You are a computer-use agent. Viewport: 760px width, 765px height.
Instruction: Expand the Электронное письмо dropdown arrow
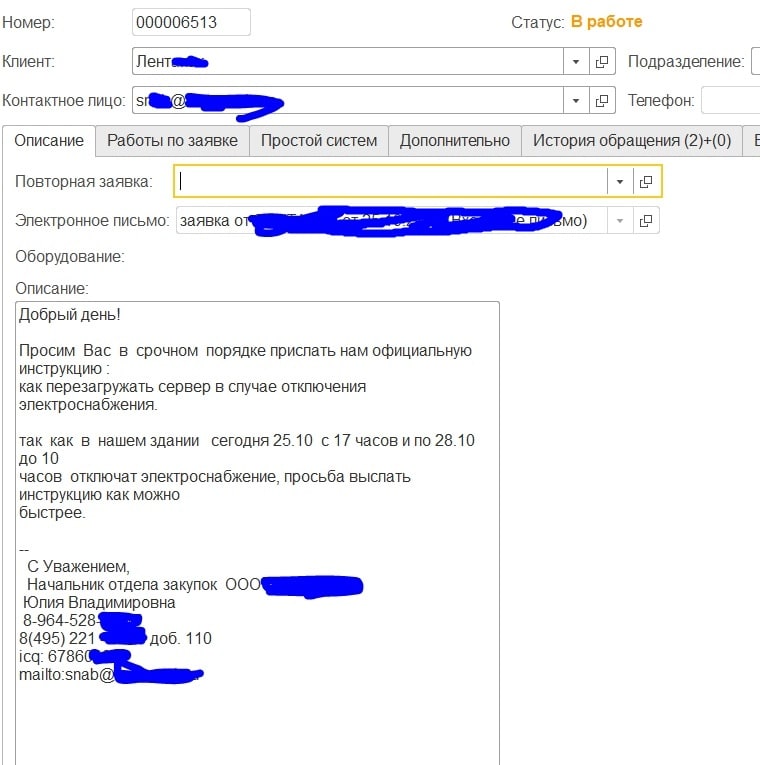[620, 221]
